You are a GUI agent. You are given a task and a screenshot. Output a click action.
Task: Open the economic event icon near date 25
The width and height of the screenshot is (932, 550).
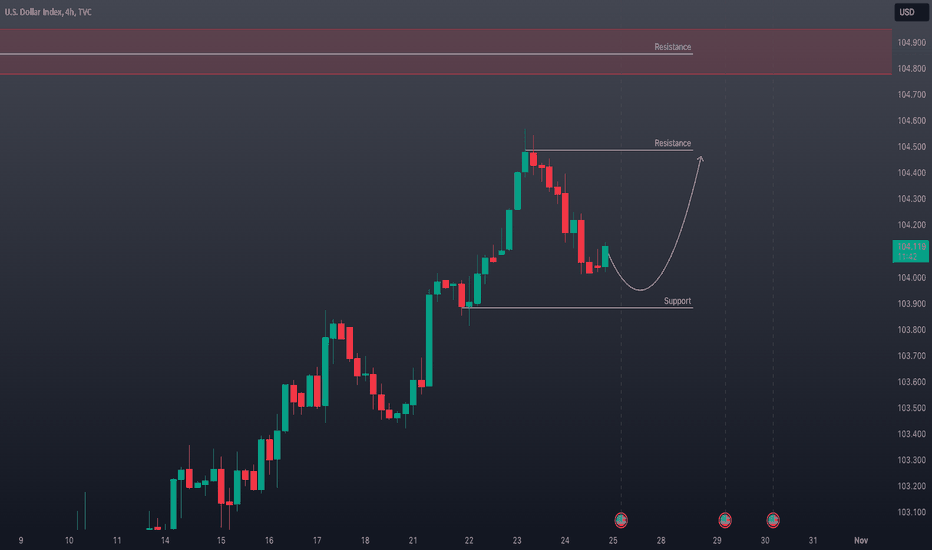point(621,520)
